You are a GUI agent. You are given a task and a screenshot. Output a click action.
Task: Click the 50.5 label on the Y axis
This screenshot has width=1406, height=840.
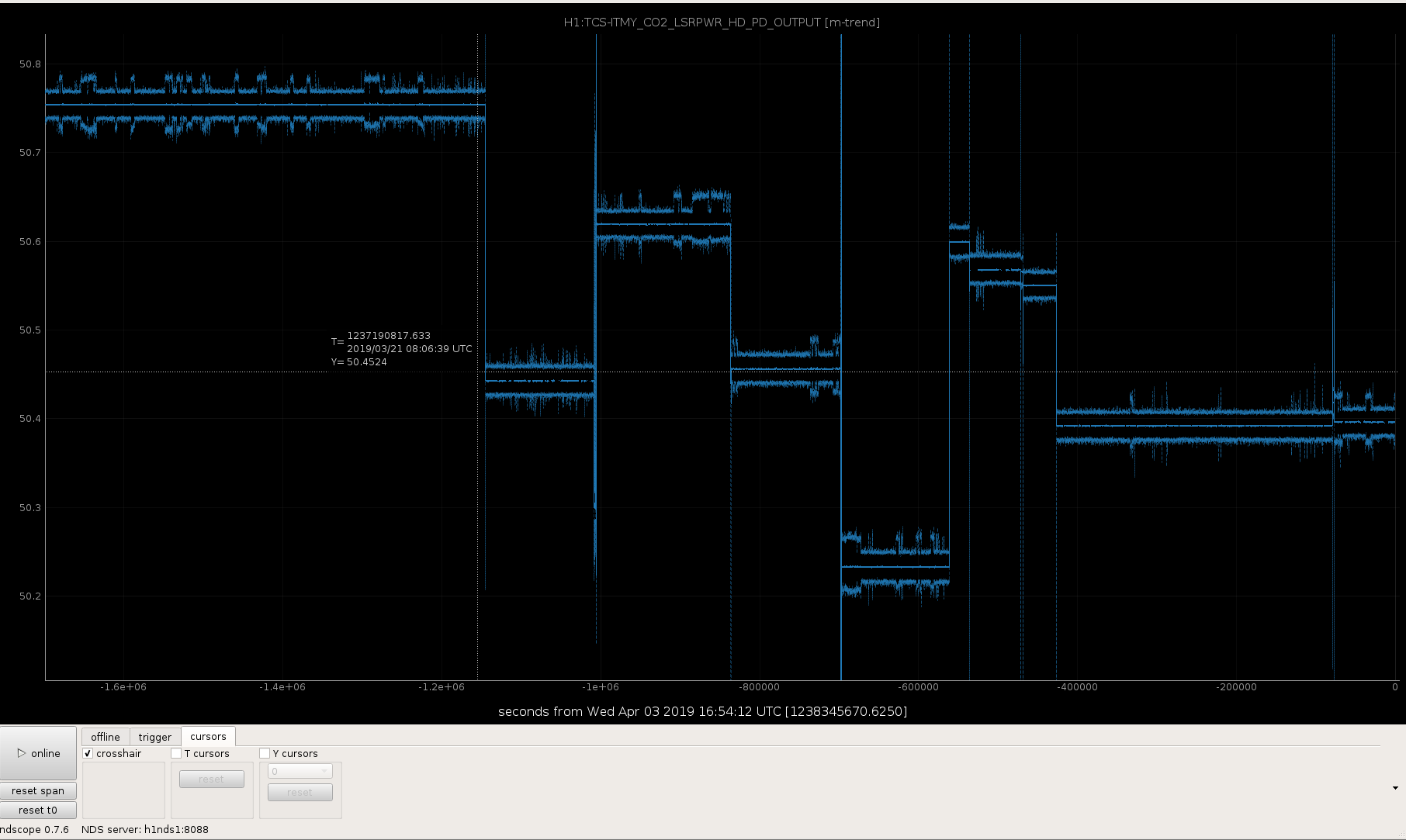pos(30,330)
